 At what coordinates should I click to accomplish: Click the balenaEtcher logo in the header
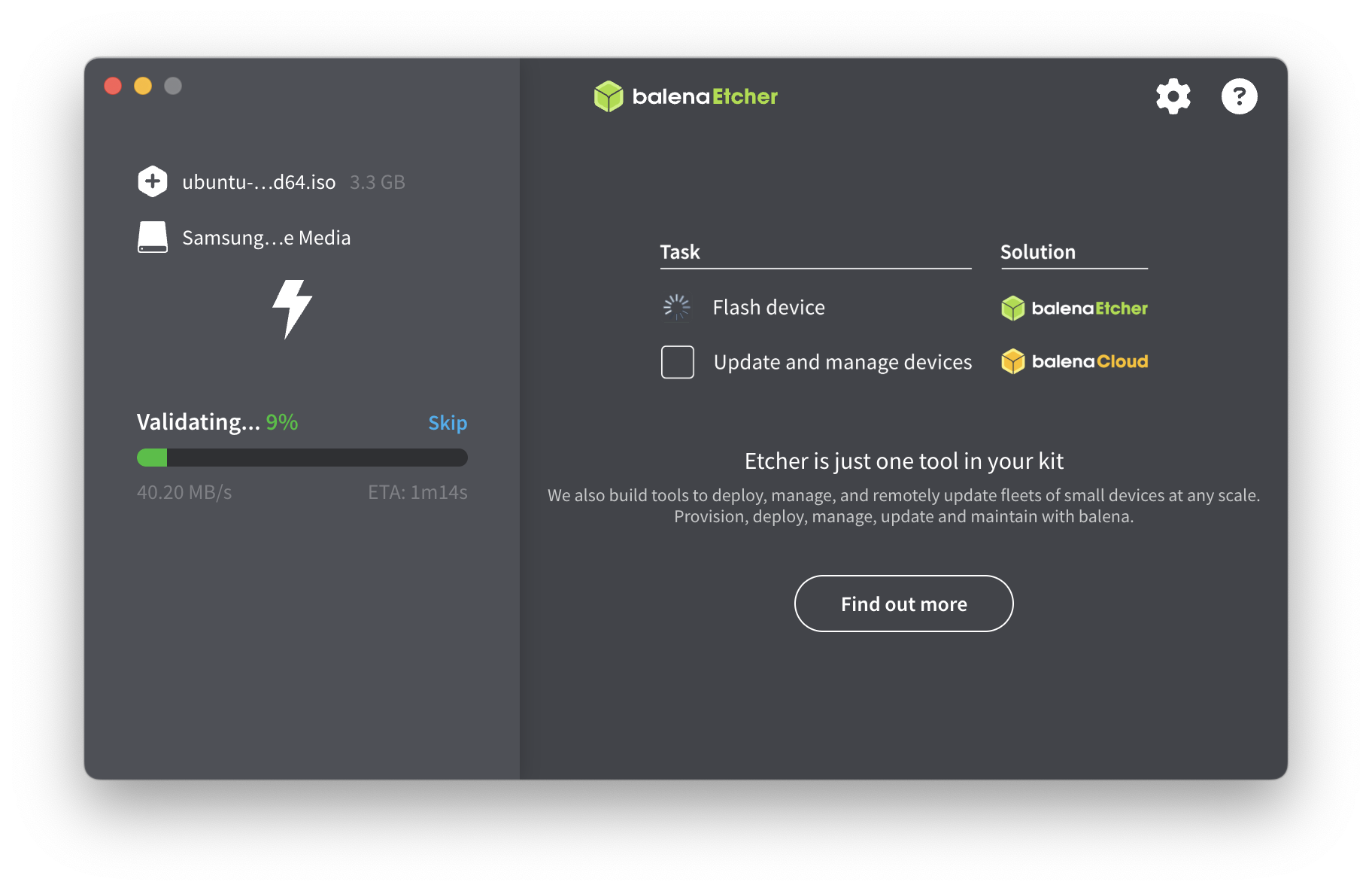[686, 96]
